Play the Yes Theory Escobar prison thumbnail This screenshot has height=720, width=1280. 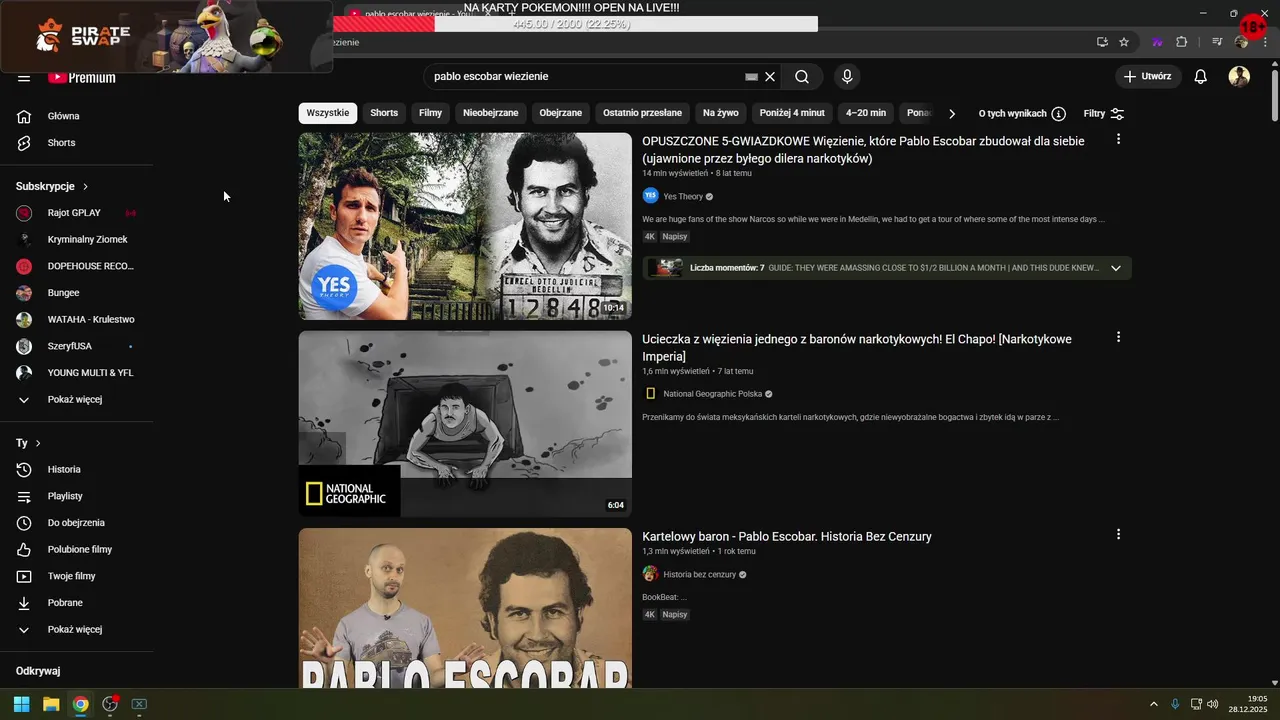[465, 226]
